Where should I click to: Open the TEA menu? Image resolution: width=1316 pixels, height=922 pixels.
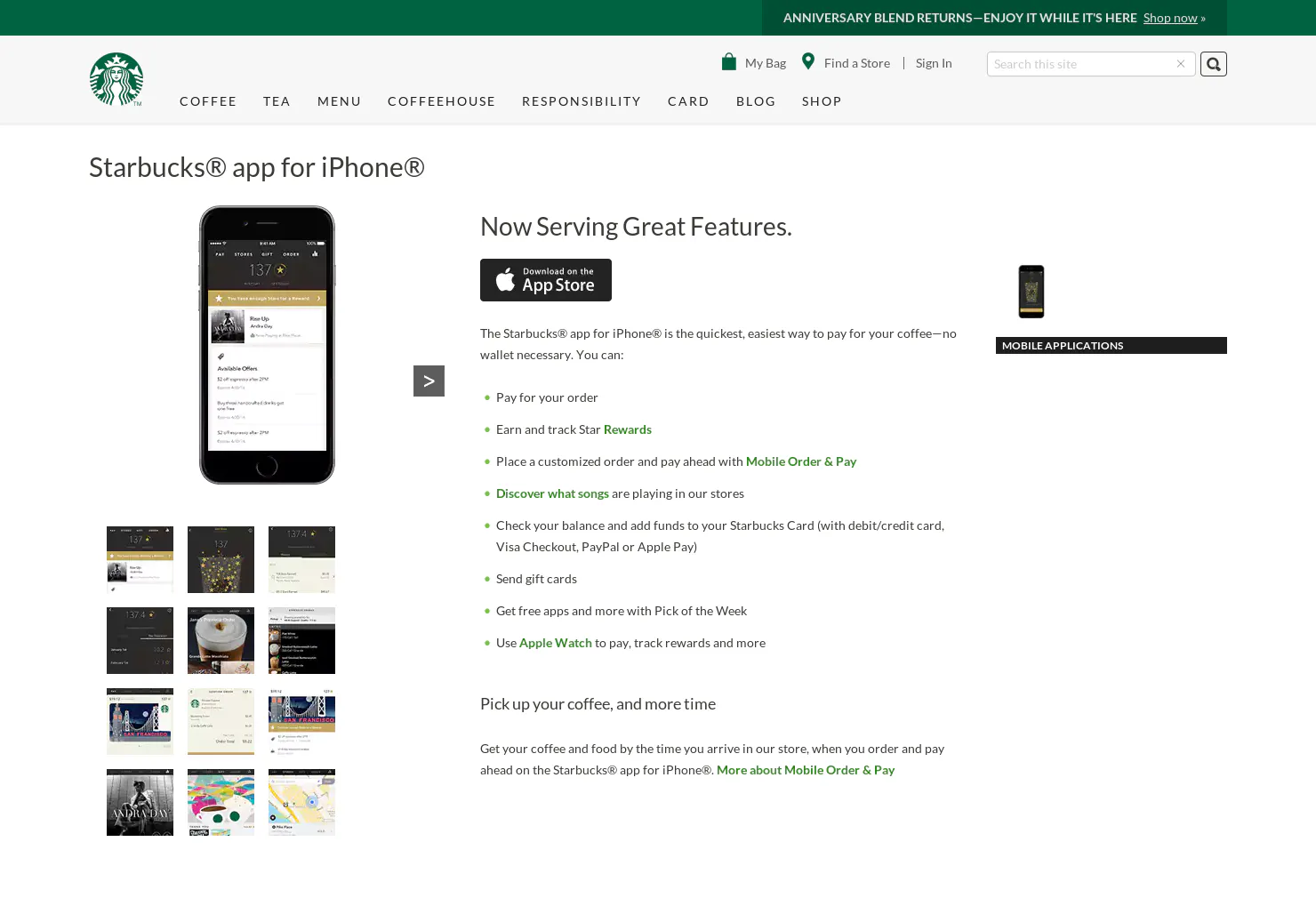tap(277, 101)
